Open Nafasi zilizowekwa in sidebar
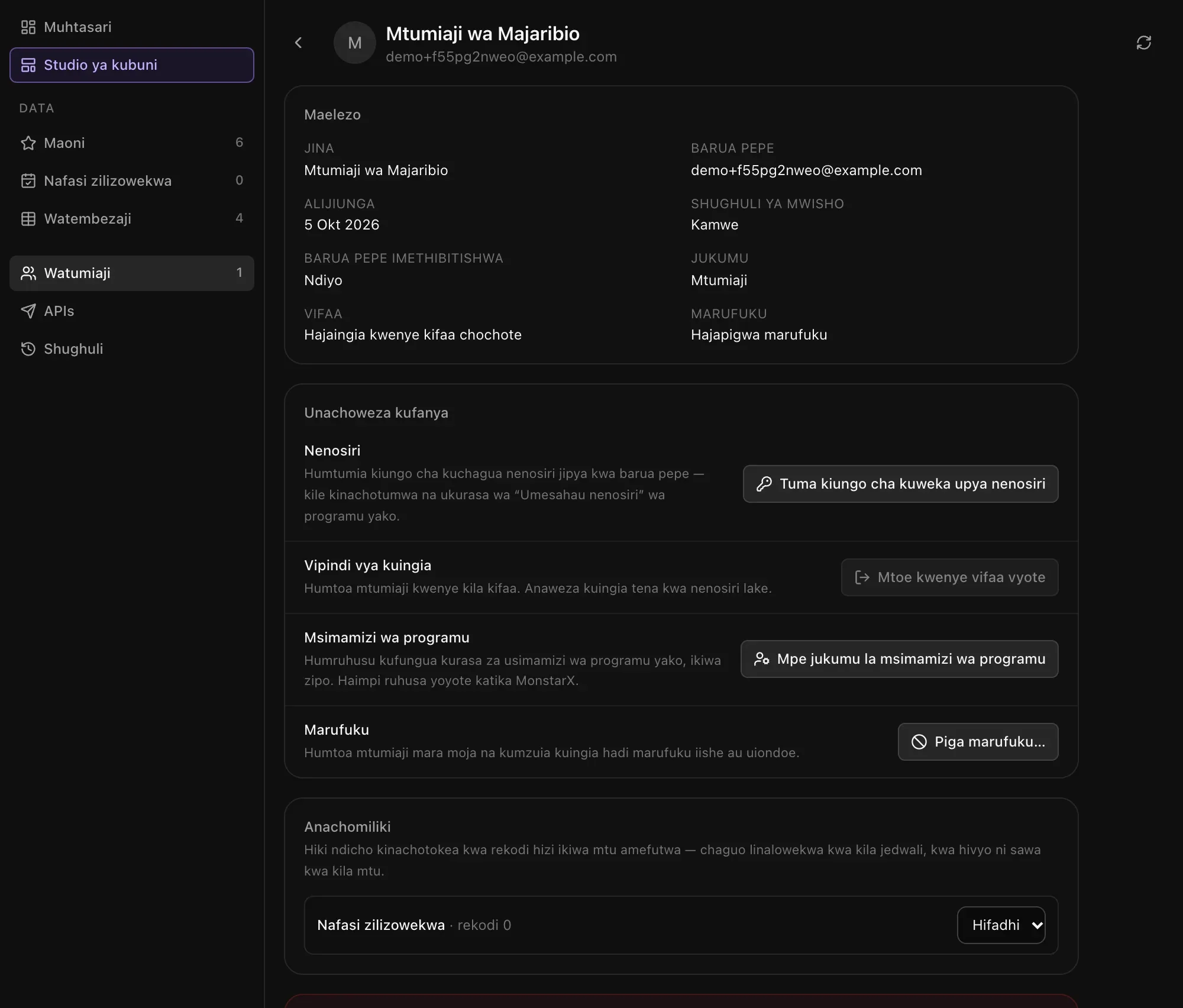1183x1008 pixels. (132, 181)
